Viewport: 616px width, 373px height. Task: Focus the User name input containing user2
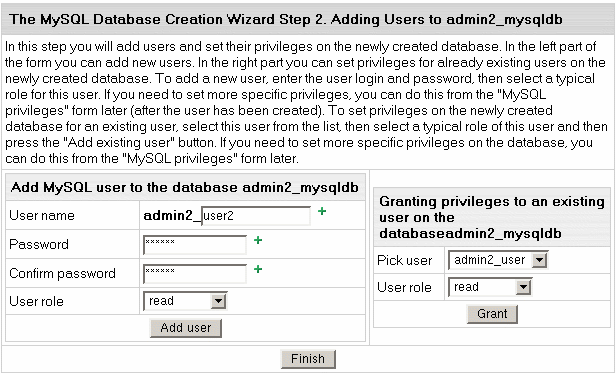pyautogui.click(x=256, y=216)
